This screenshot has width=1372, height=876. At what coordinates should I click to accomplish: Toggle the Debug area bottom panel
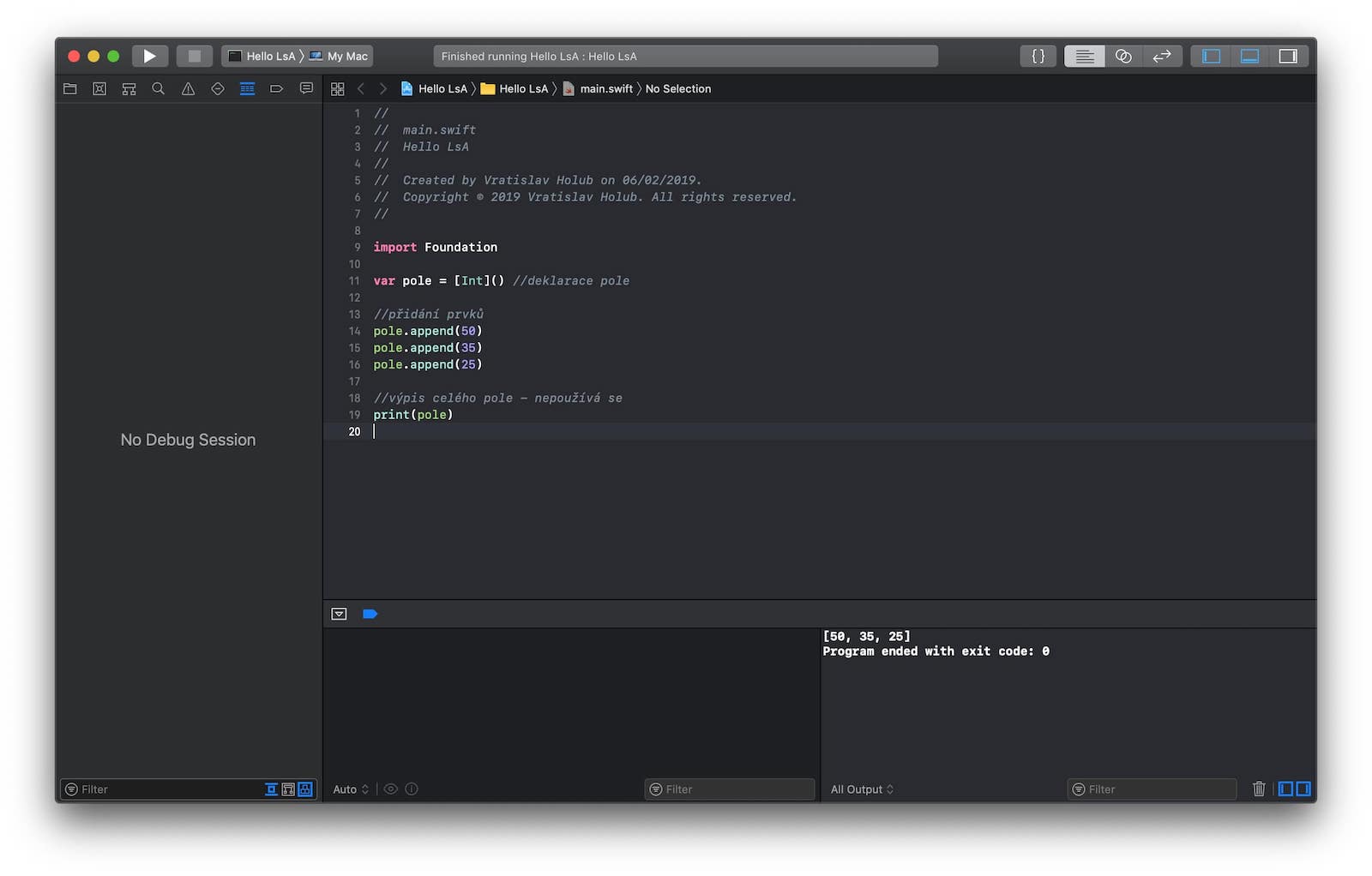pos(1249,56)
